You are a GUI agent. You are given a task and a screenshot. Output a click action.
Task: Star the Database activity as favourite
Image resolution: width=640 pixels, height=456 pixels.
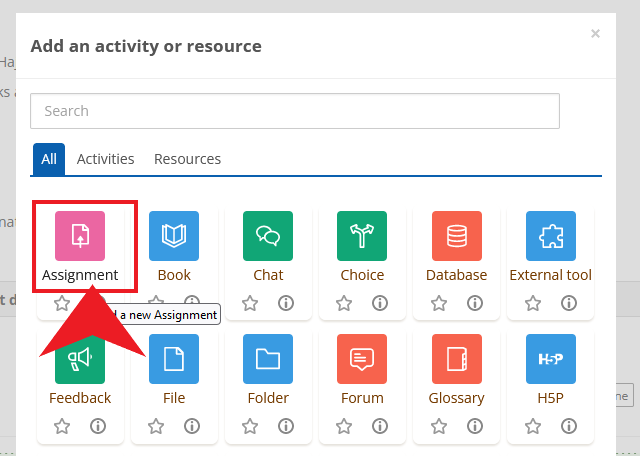pos(438,303)
